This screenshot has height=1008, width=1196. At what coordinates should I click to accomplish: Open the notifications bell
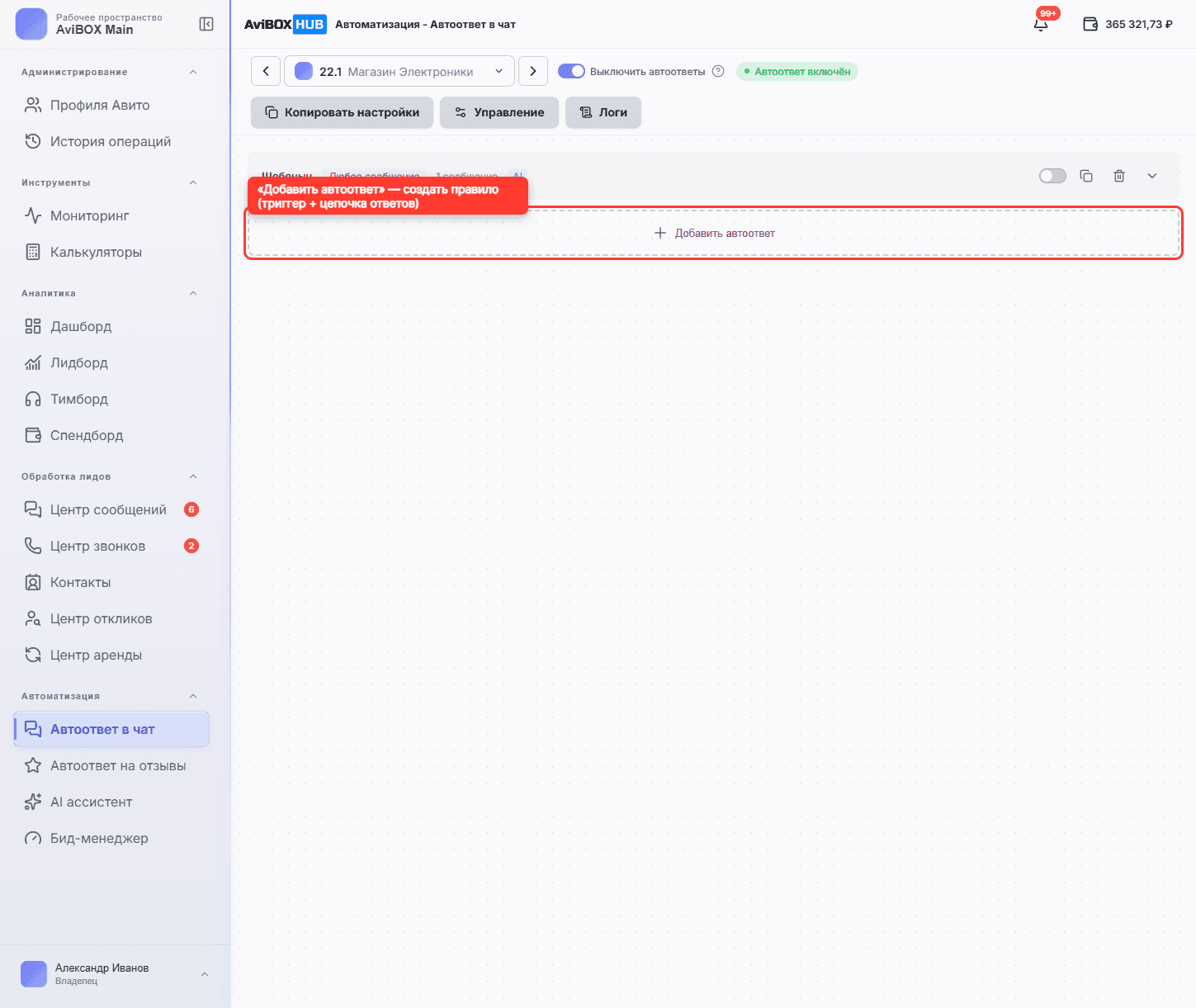tap(1041, 24)
